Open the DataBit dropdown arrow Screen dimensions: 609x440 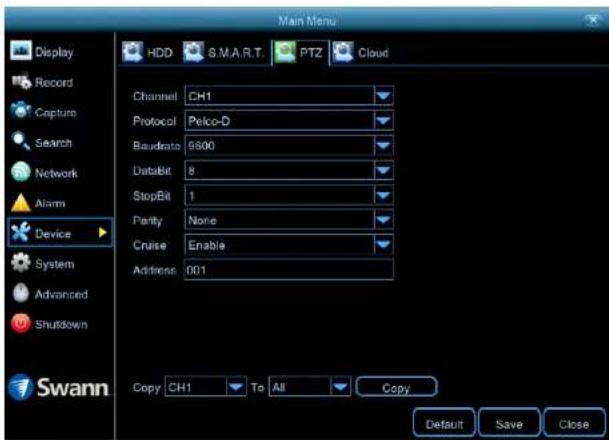click(x=383, y=170)
